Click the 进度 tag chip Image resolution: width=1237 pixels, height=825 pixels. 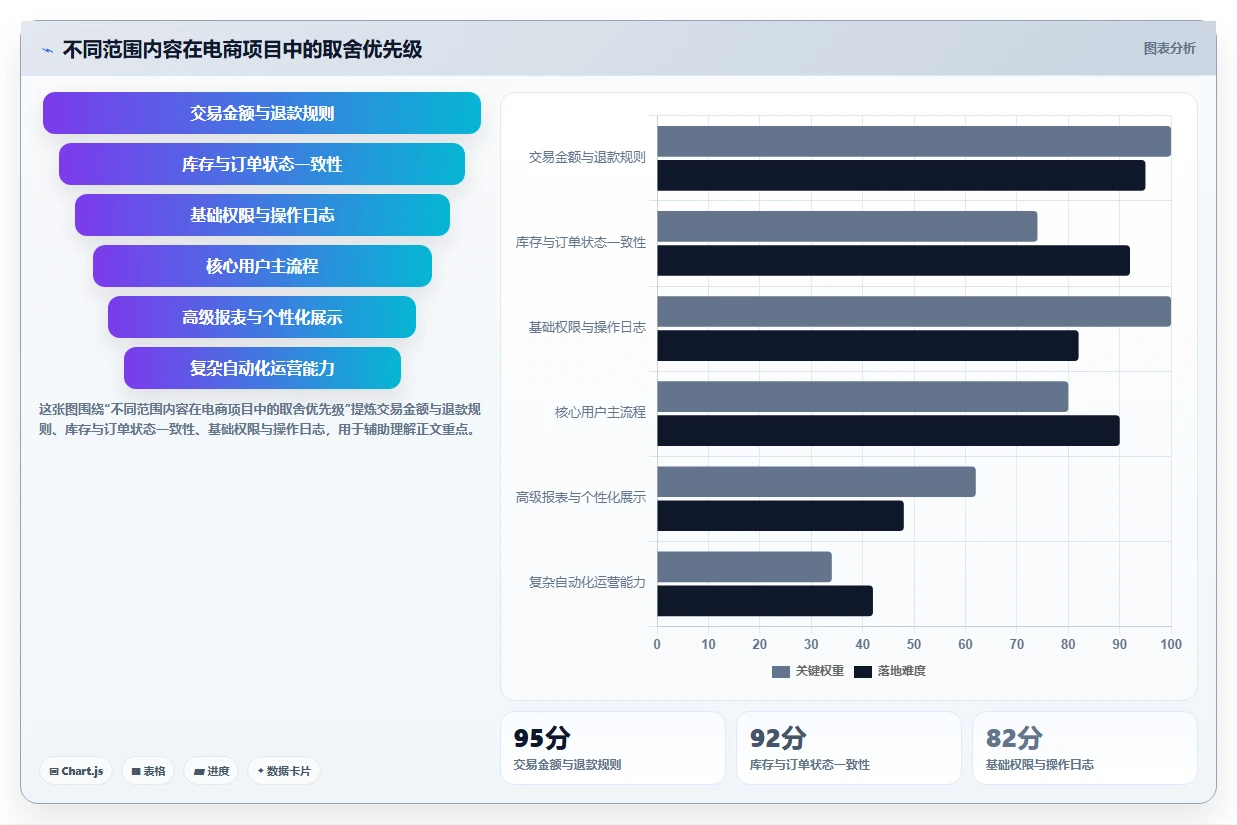coord(211,771)
